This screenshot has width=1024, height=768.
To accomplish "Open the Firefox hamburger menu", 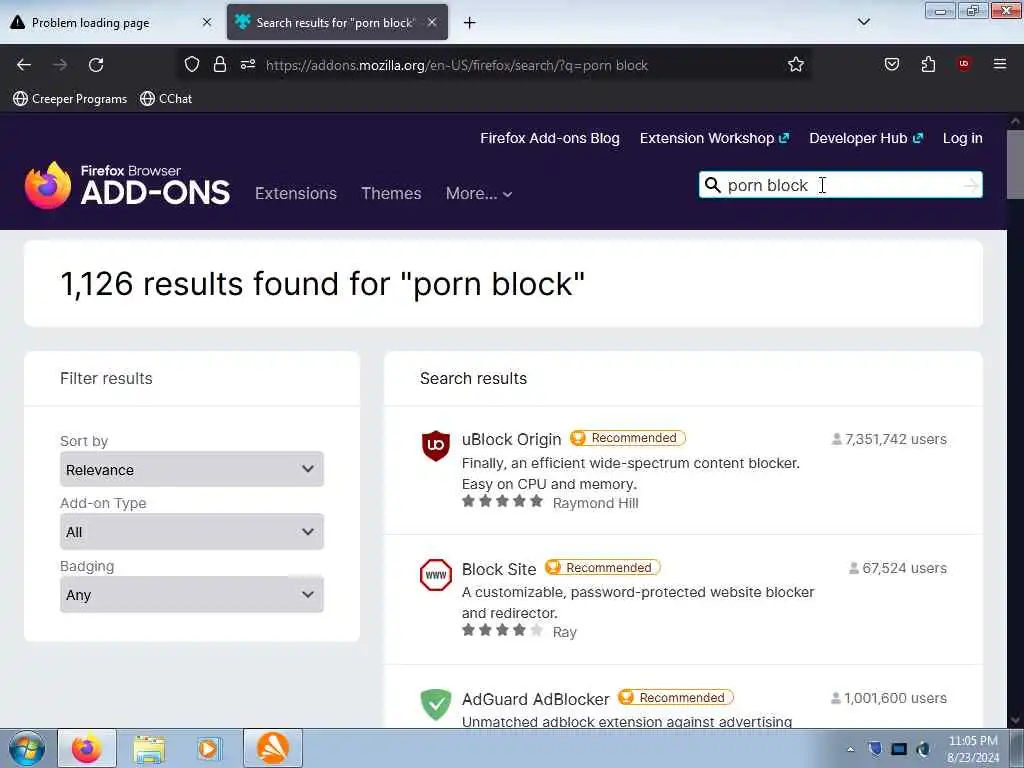I will click(1000, 64).
